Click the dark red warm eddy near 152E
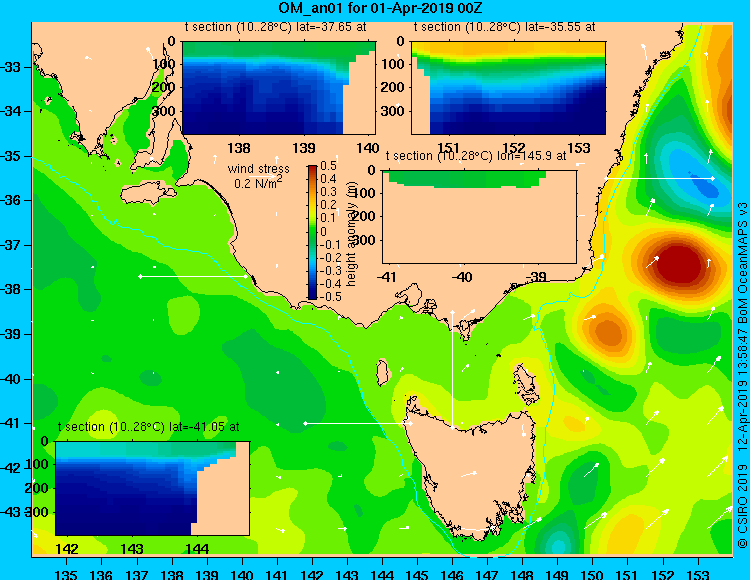This screenshot has height=580, width=750. (678, 266)
